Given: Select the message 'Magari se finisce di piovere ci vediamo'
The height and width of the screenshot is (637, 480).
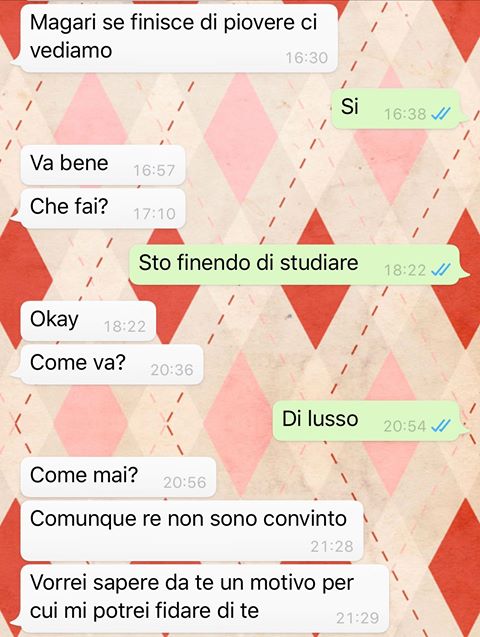Looking at the screenshot, I should [179, 38].
